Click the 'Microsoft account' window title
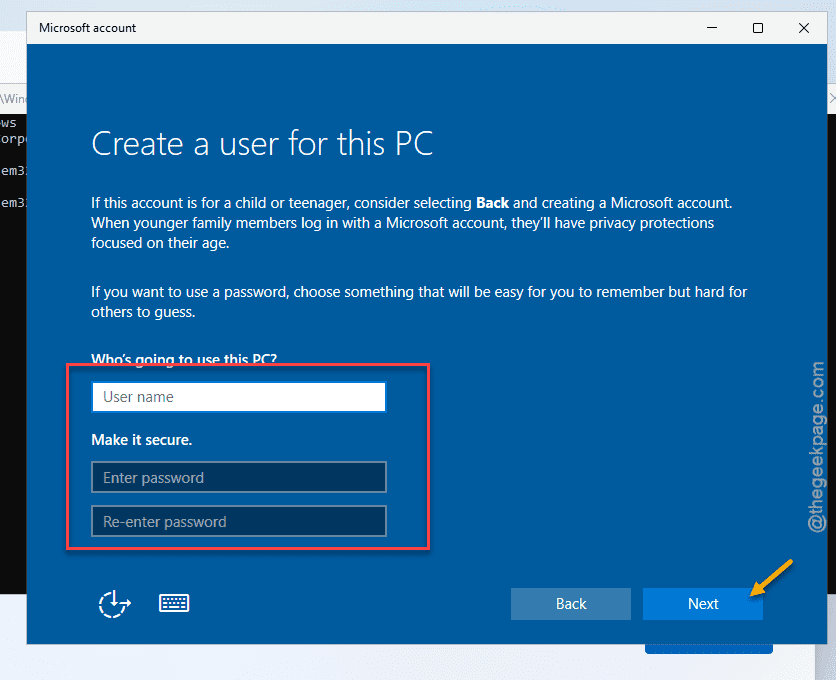 tap(87, 28)
